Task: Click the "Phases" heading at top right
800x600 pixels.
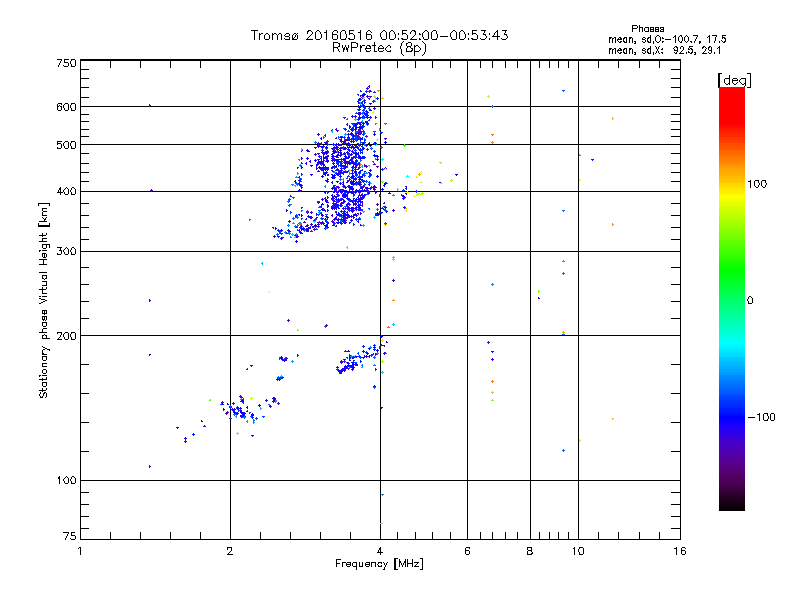Action: 647,29
